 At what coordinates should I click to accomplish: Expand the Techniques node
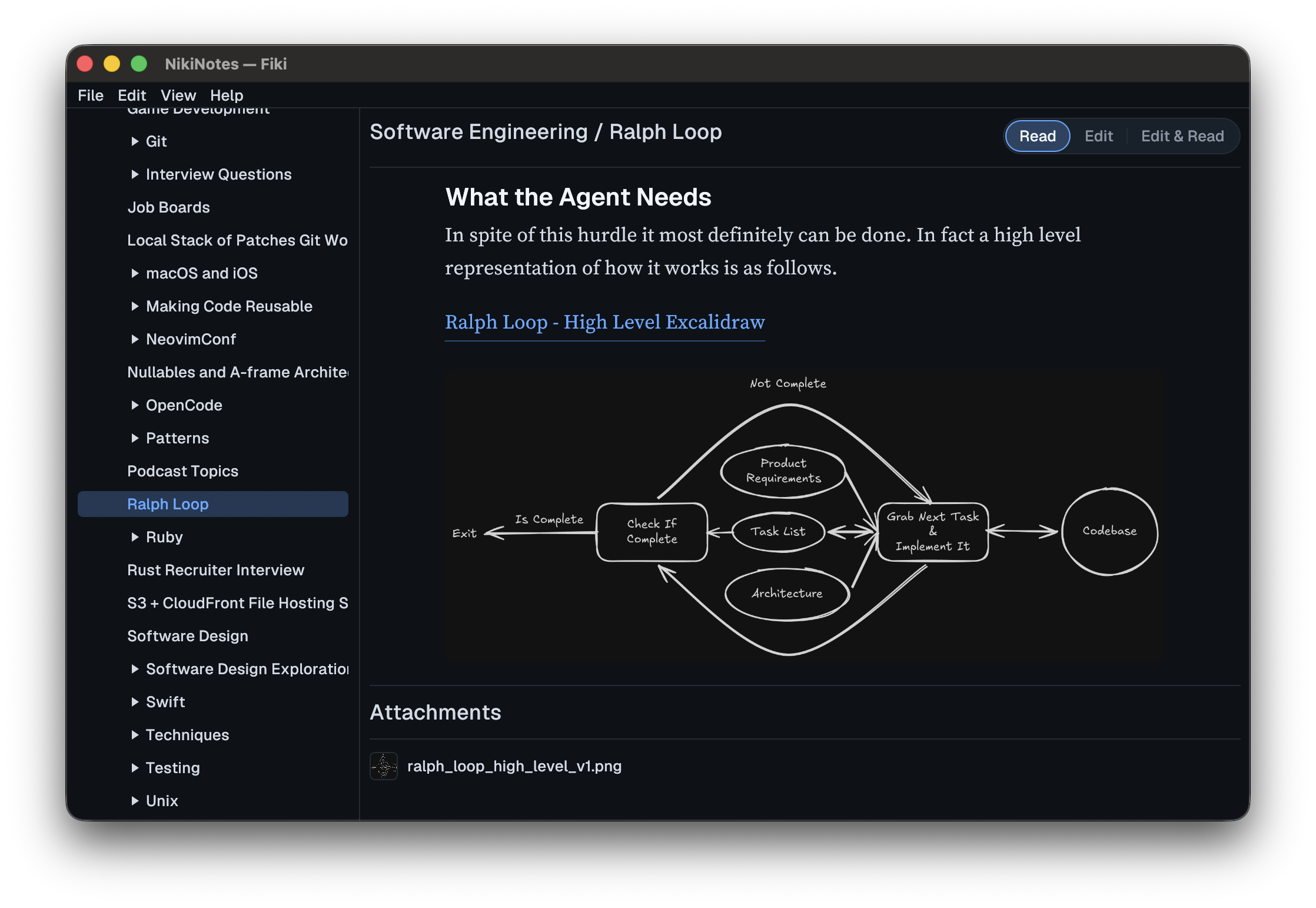pos(135,735)
